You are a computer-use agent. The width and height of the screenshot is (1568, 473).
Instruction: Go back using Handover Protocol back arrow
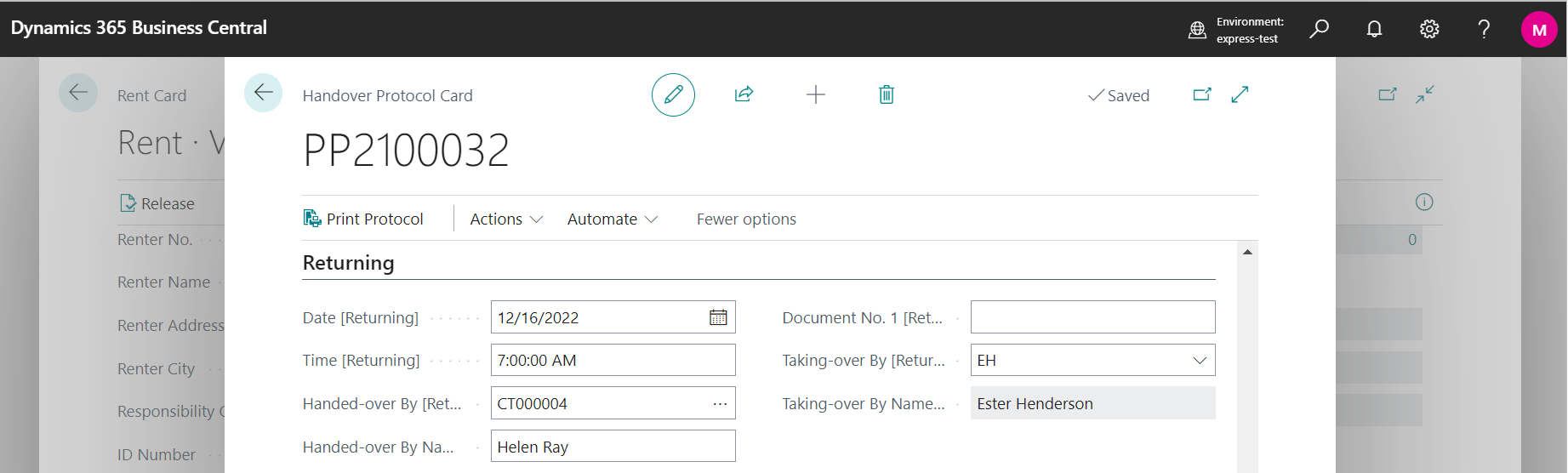pos(263,93)
